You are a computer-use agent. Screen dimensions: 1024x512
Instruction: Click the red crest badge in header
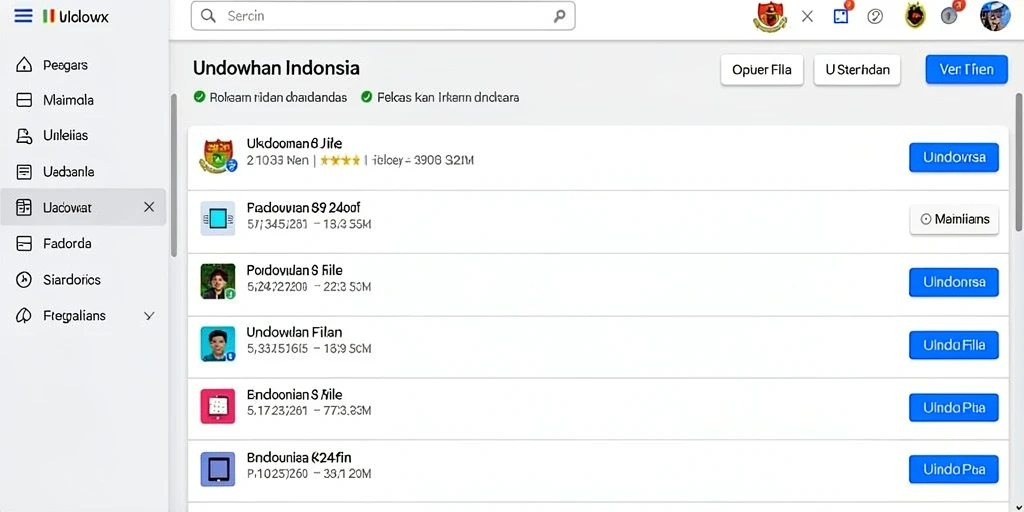[770, 16]
